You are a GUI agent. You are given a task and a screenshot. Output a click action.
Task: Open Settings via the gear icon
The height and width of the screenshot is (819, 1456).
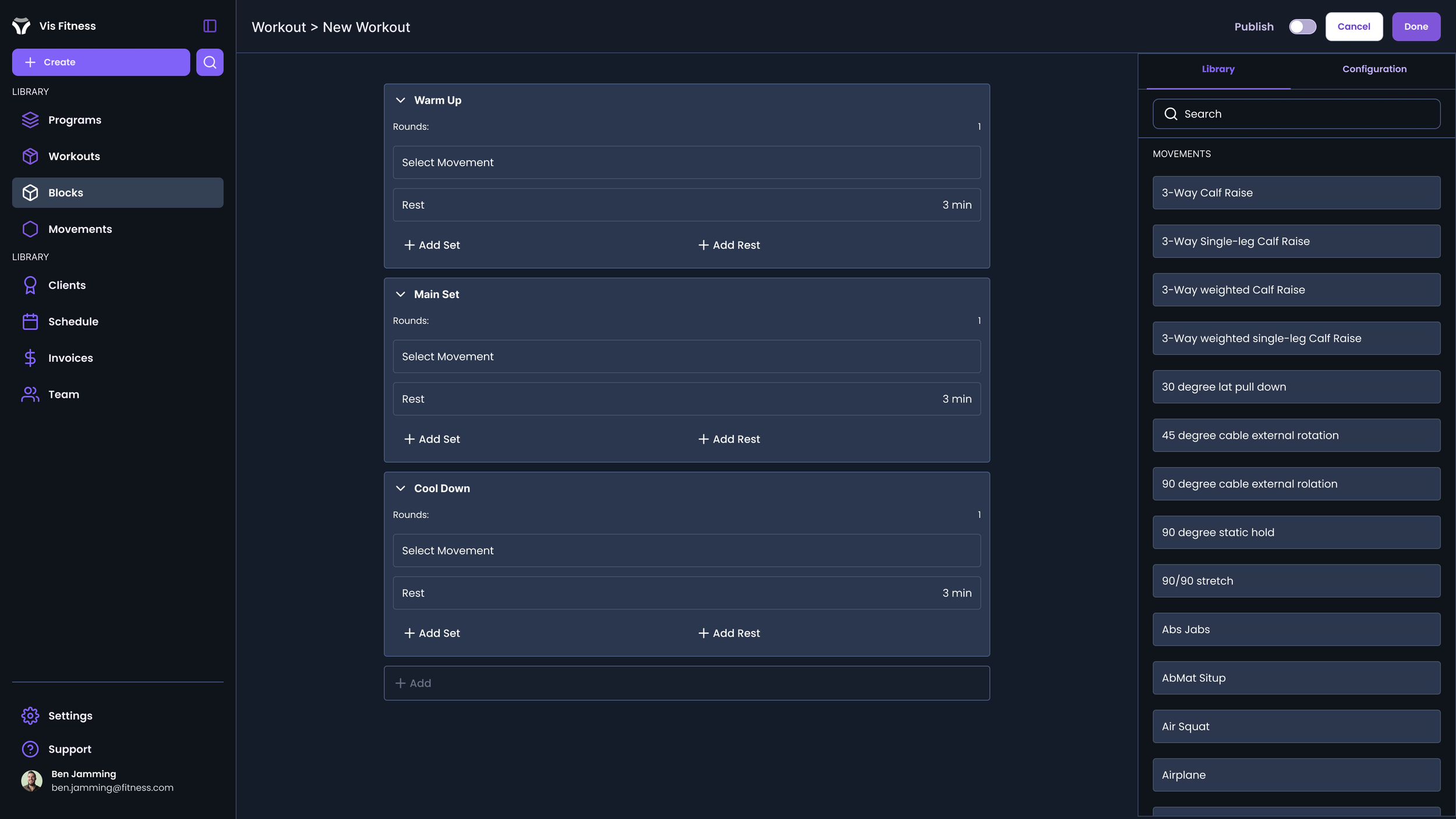tap(30, 715)
